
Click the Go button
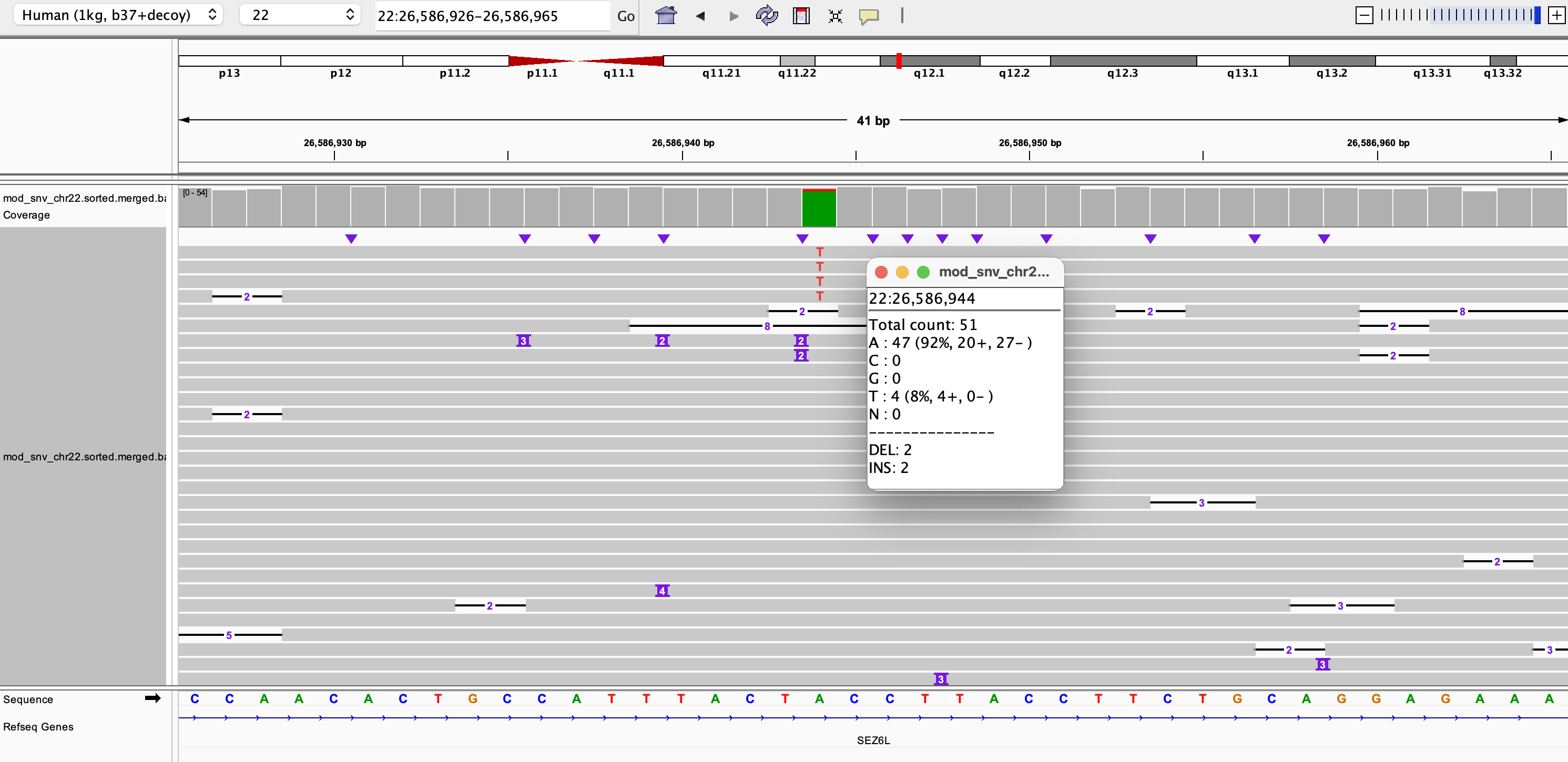click(x=625, y=16)
